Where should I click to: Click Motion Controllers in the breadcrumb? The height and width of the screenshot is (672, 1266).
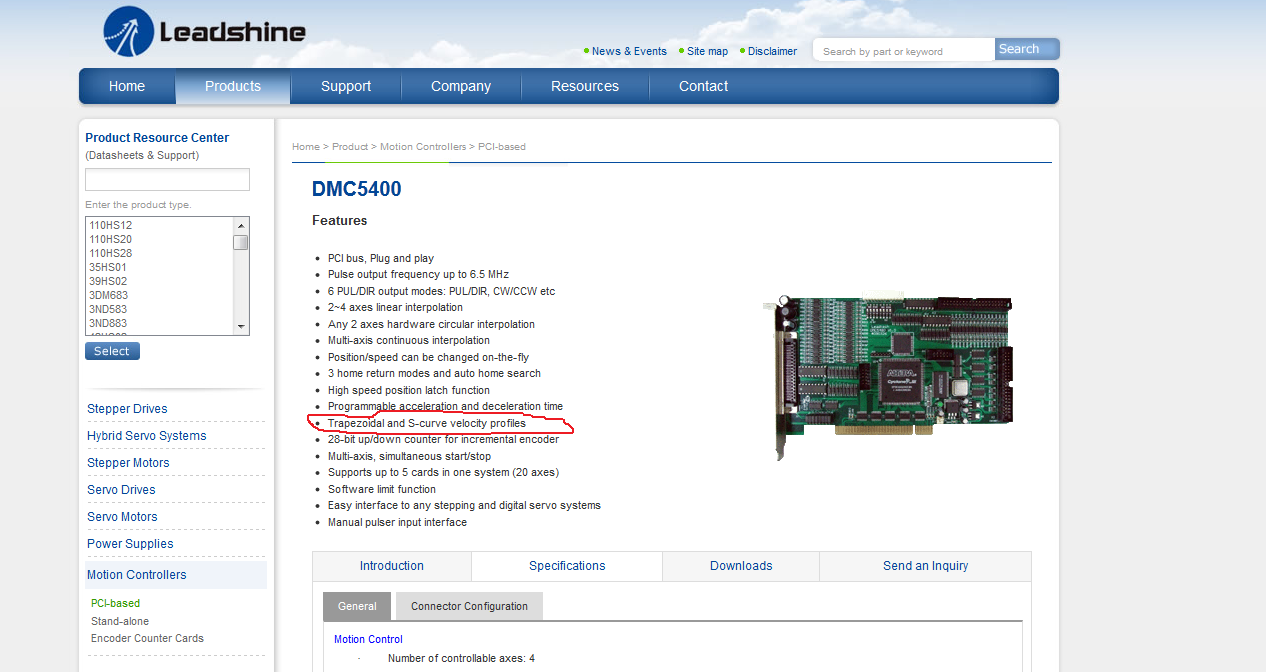point(423,147)
